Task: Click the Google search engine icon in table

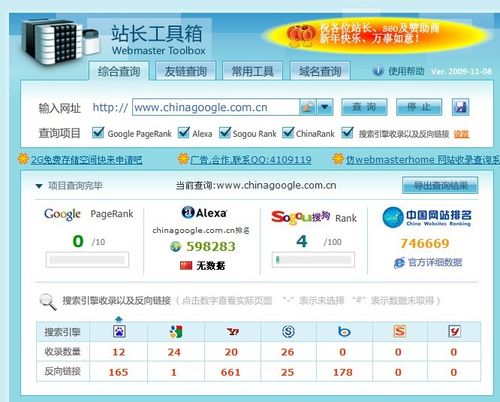Action: point(176,331)
